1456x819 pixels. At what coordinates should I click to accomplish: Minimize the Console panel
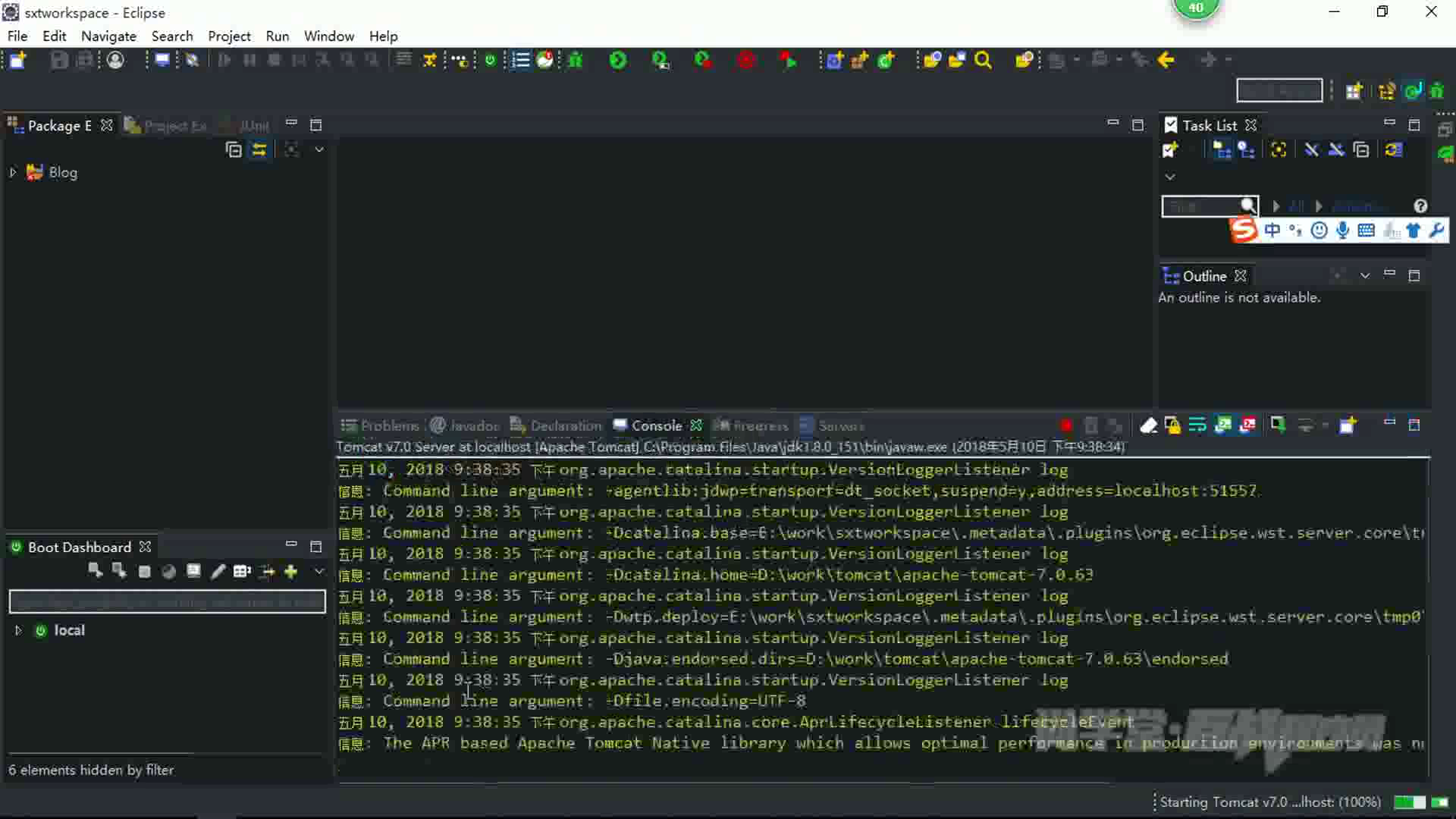coord(1389,422)
